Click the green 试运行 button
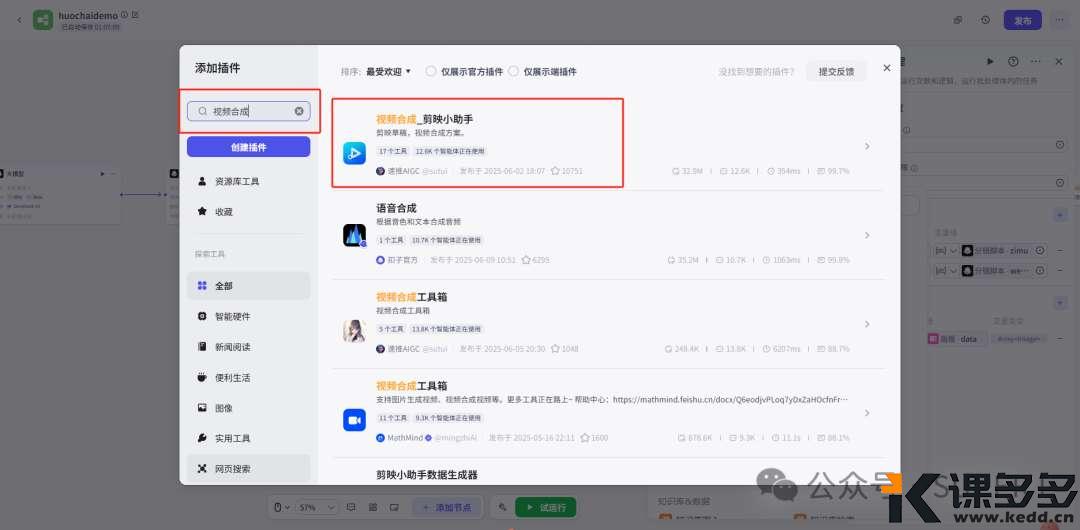Image resolution: width=1080 pixels, height=530 pixels. 546,507
